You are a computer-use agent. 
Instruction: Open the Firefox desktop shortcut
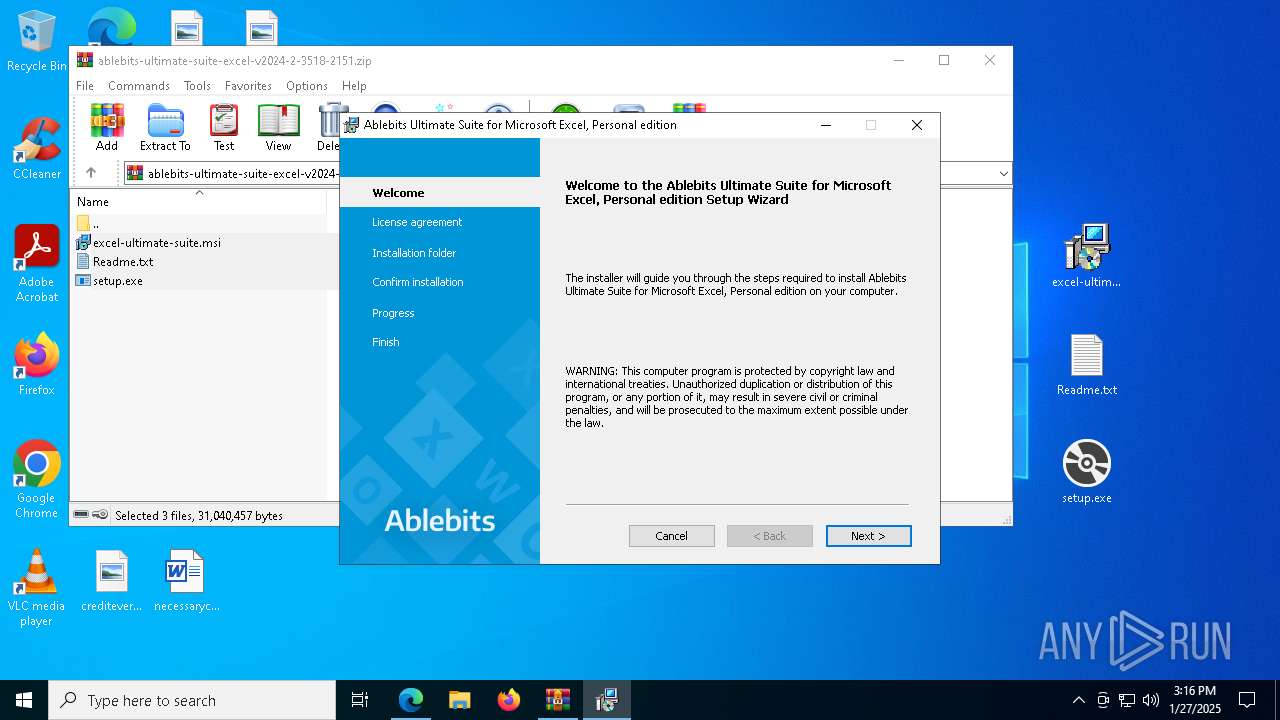37,365
